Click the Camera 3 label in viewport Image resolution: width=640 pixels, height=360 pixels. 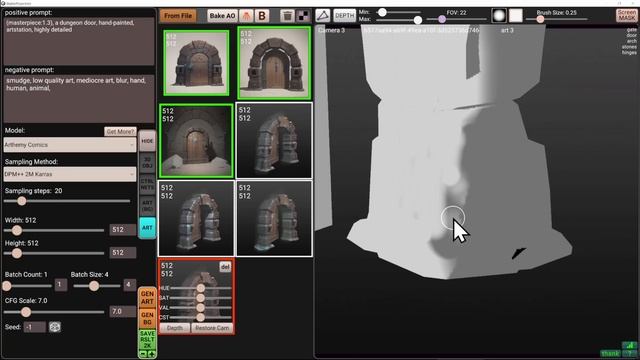pyautogui.click(x=331, y=30)
